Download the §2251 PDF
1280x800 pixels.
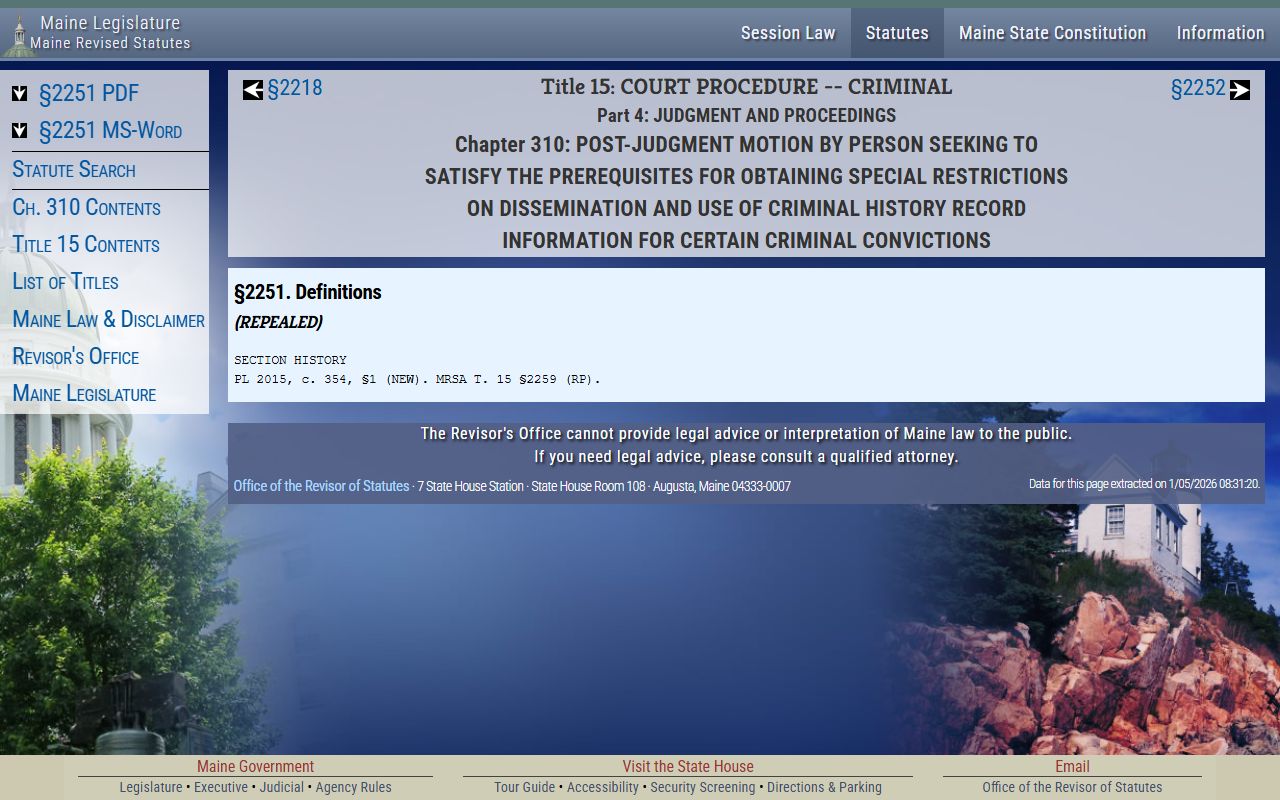[89, 93]
